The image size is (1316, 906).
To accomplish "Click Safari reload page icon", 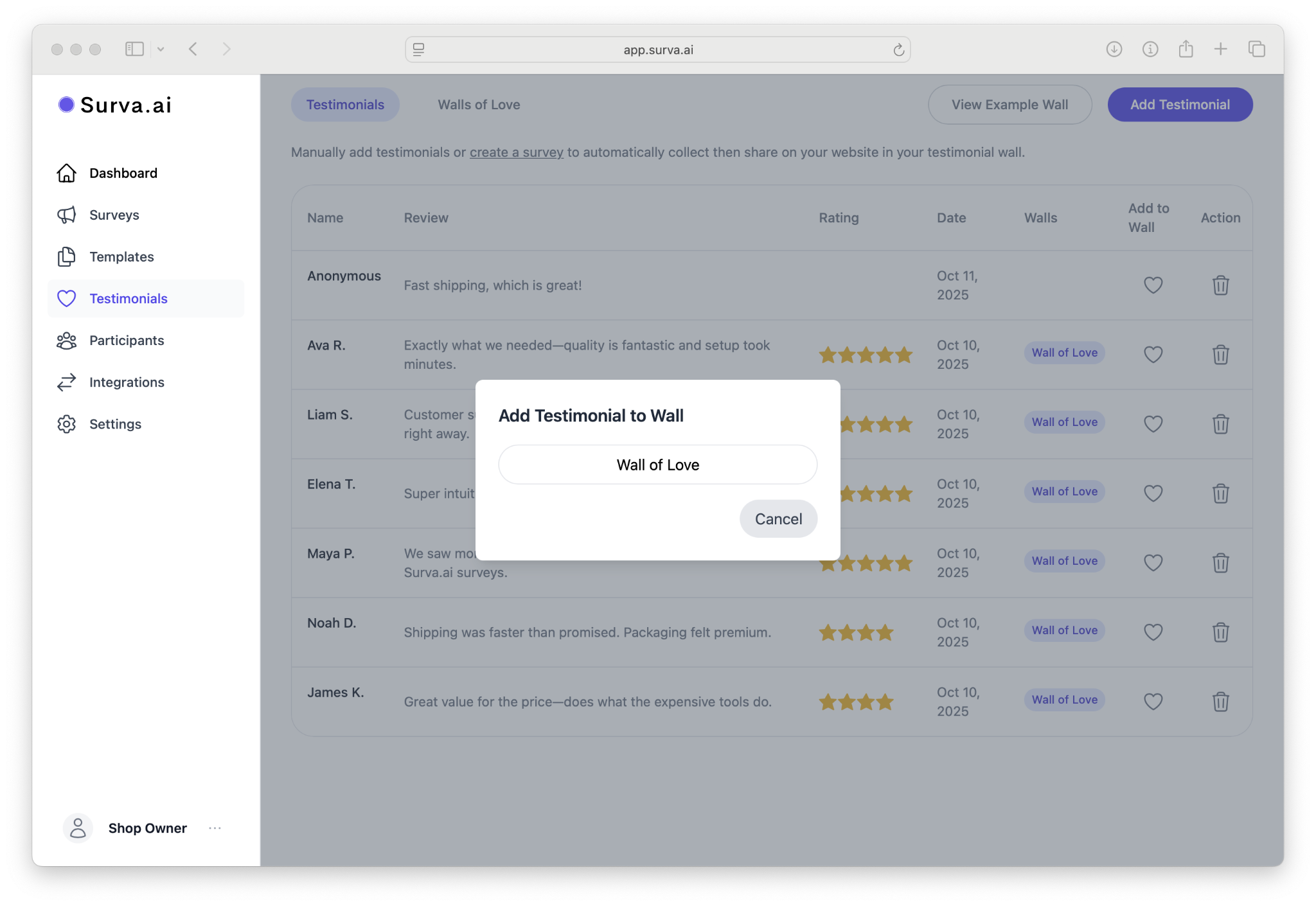I will point(898,49).
